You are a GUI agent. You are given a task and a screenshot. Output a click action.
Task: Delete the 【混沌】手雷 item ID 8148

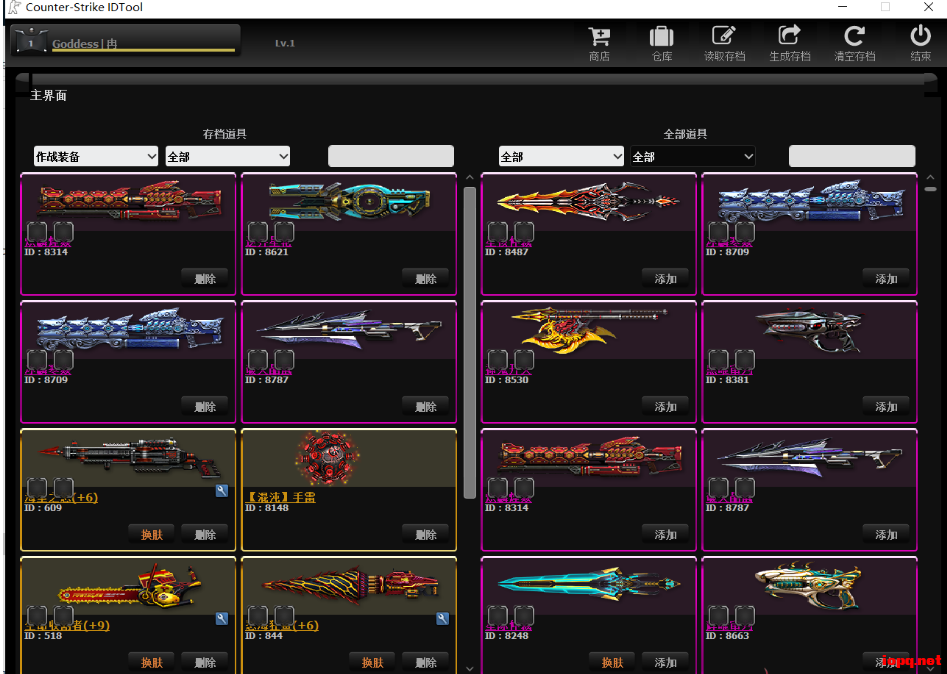coord(425,534)
